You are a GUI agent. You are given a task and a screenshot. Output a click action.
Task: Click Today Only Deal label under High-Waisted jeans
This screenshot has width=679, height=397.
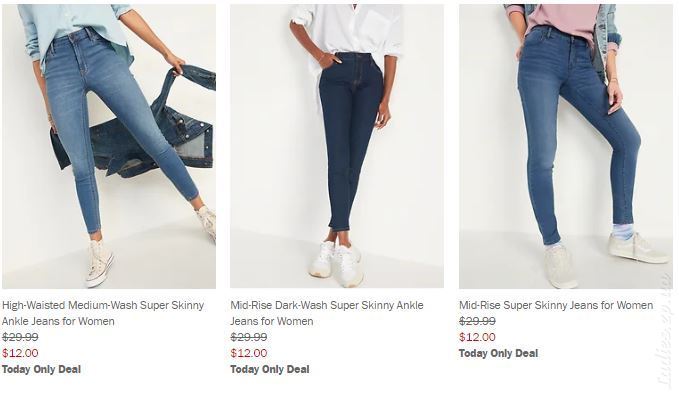point(41,369)
